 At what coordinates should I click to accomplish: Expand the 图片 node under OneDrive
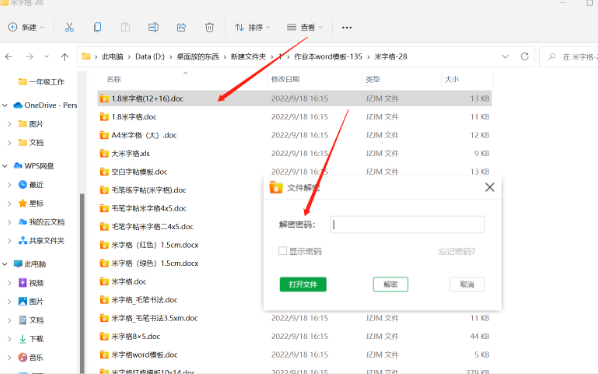click(x=10, y=124)
